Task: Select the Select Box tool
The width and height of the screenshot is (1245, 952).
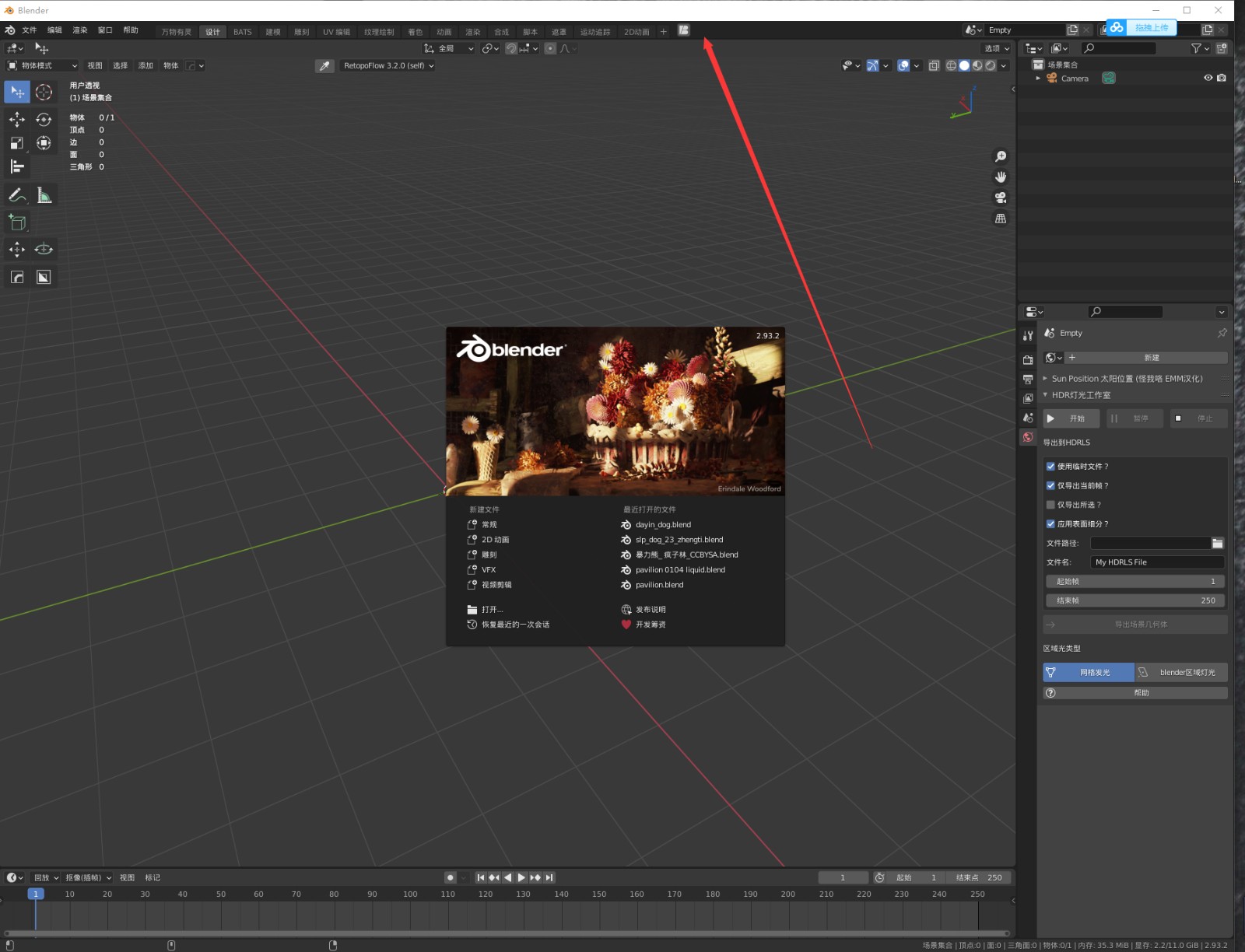Action: click(x=17, y=92)
